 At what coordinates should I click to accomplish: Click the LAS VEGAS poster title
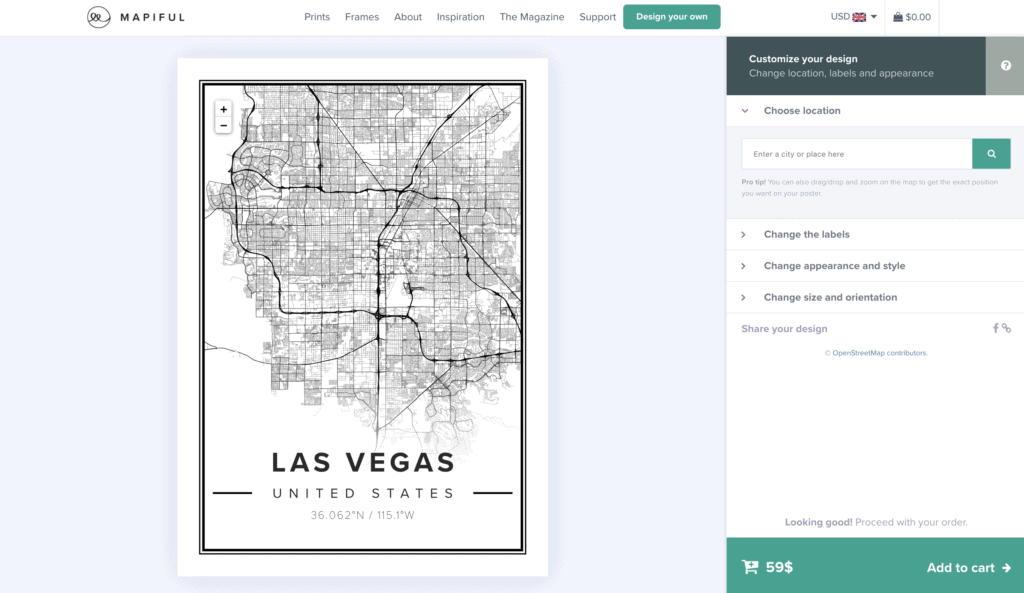pyautogui.click(x=362, y=462)
